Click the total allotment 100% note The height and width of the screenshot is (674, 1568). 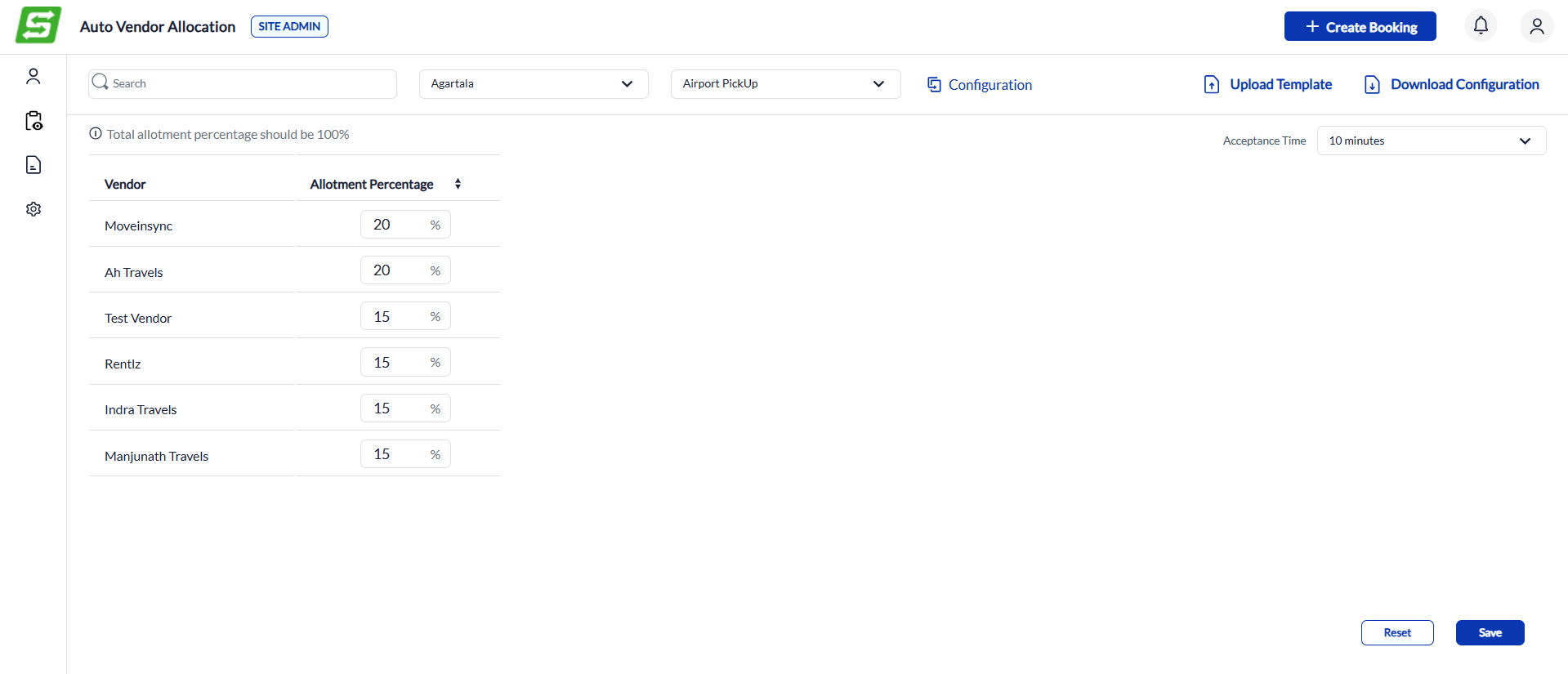(228, 134)
